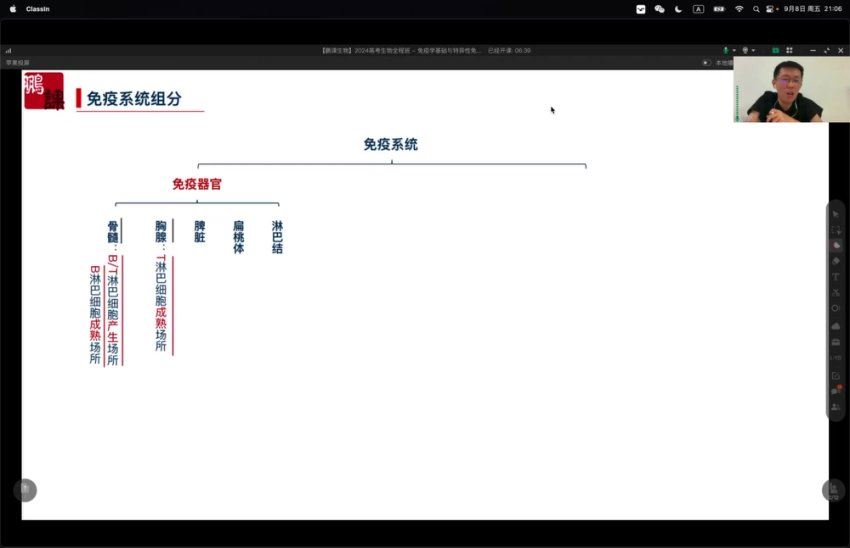
Task: Choose the text tool (T)
Action: (x=835, y=276)
